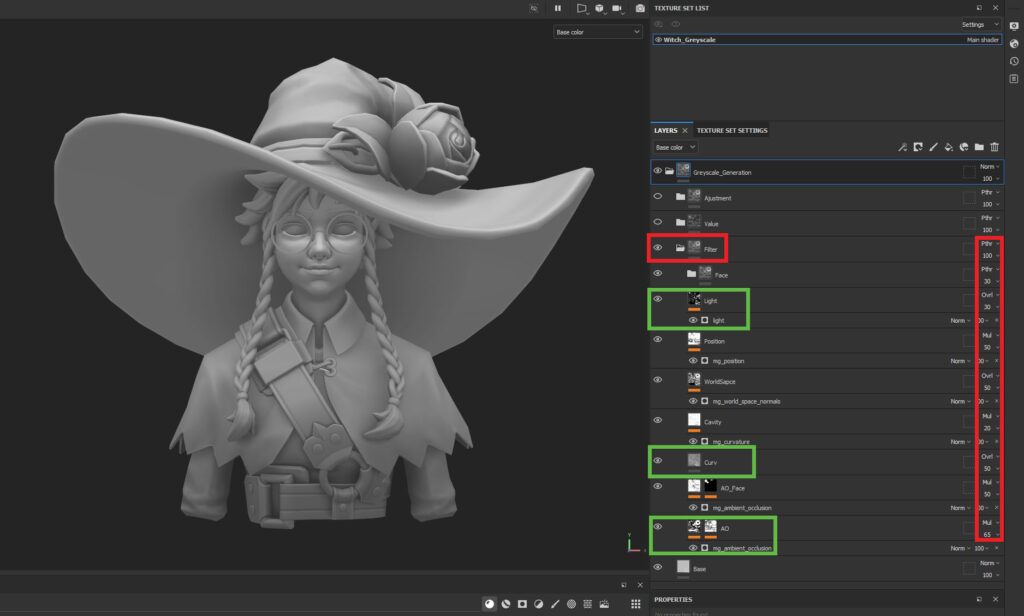Open blend mode dropdown for Greyscale_Generation layer
Image resolution: width=1024 pixels, height=616 pixels.
989,166
